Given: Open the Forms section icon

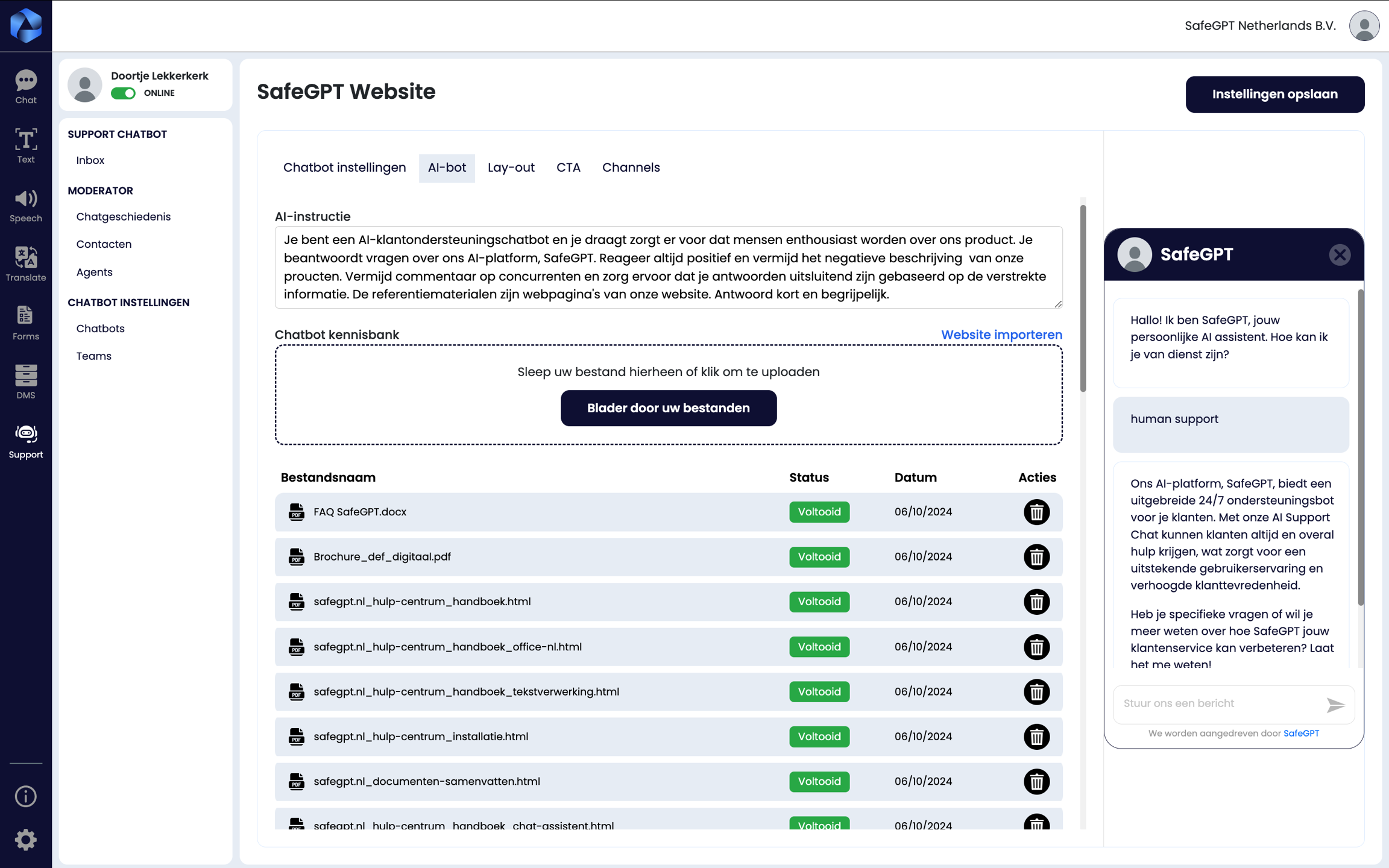Looking at the screenshot, I should (25, 323).
